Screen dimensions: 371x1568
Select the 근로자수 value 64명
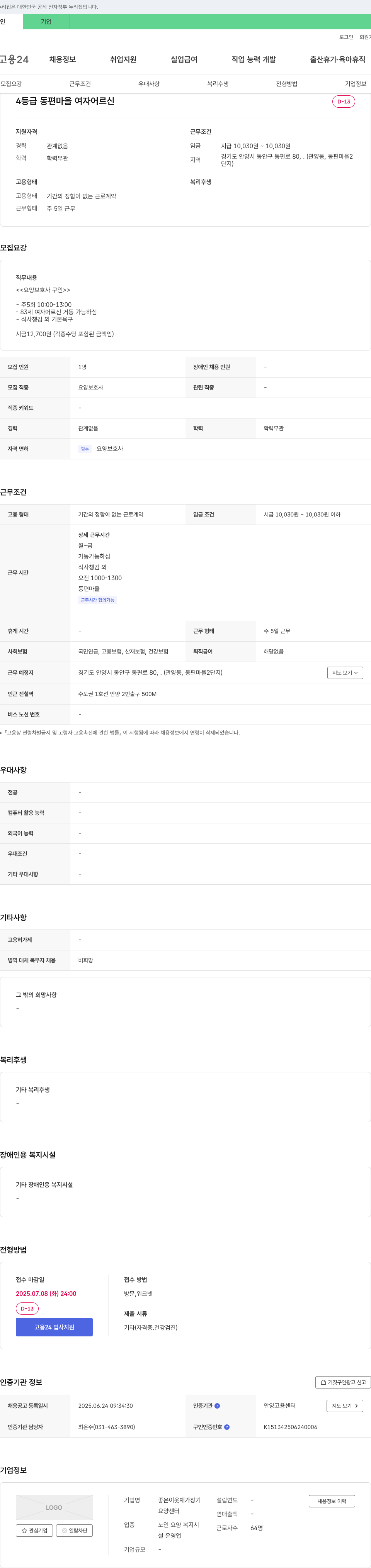point(257,1527)
